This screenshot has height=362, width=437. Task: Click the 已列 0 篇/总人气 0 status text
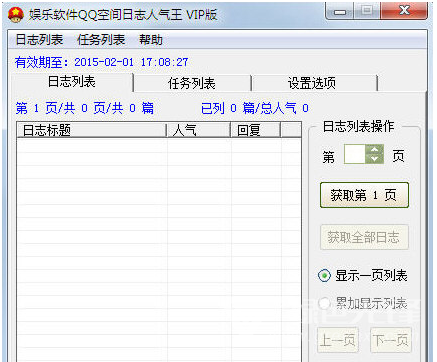click(x=255, y=108)
